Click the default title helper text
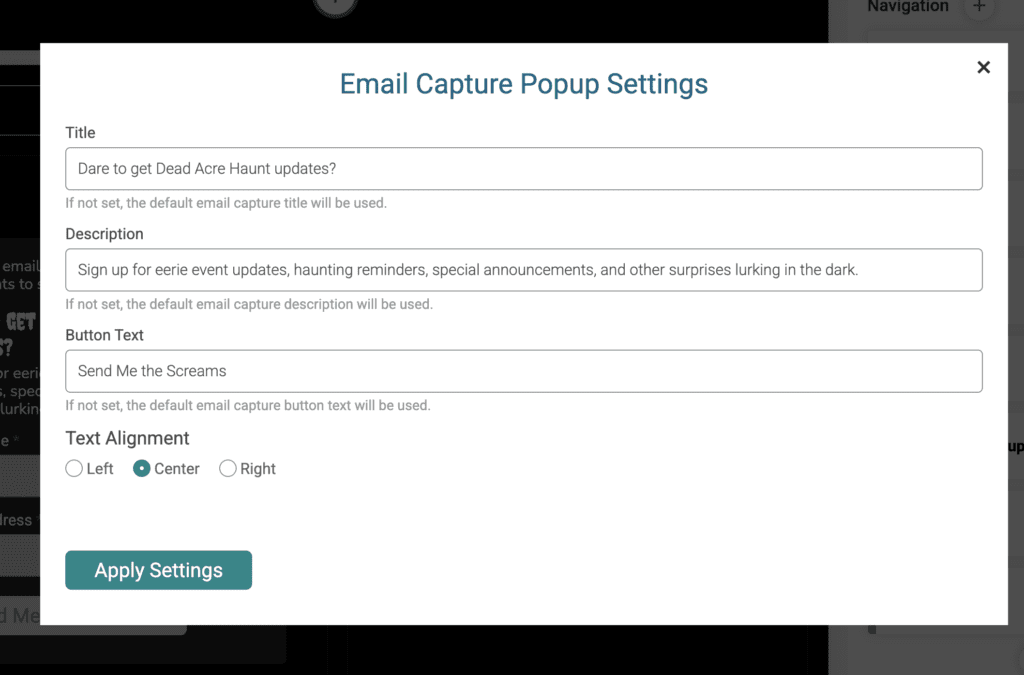Viewport: 1024px width, 675px height. coord(226,203)
